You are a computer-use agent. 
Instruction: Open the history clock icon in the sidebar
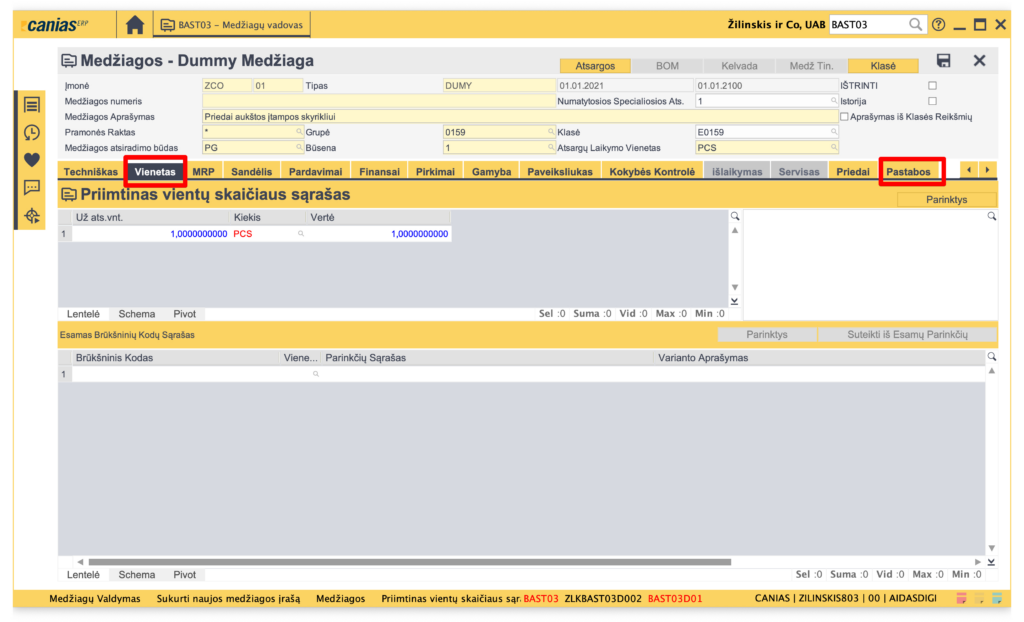[x=32, y=132]
